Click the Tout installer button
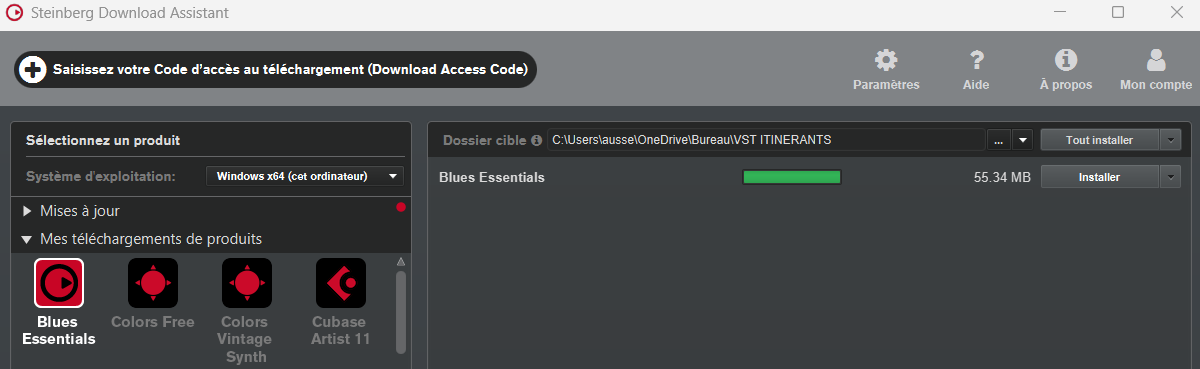 click(x=1100, y=140)
